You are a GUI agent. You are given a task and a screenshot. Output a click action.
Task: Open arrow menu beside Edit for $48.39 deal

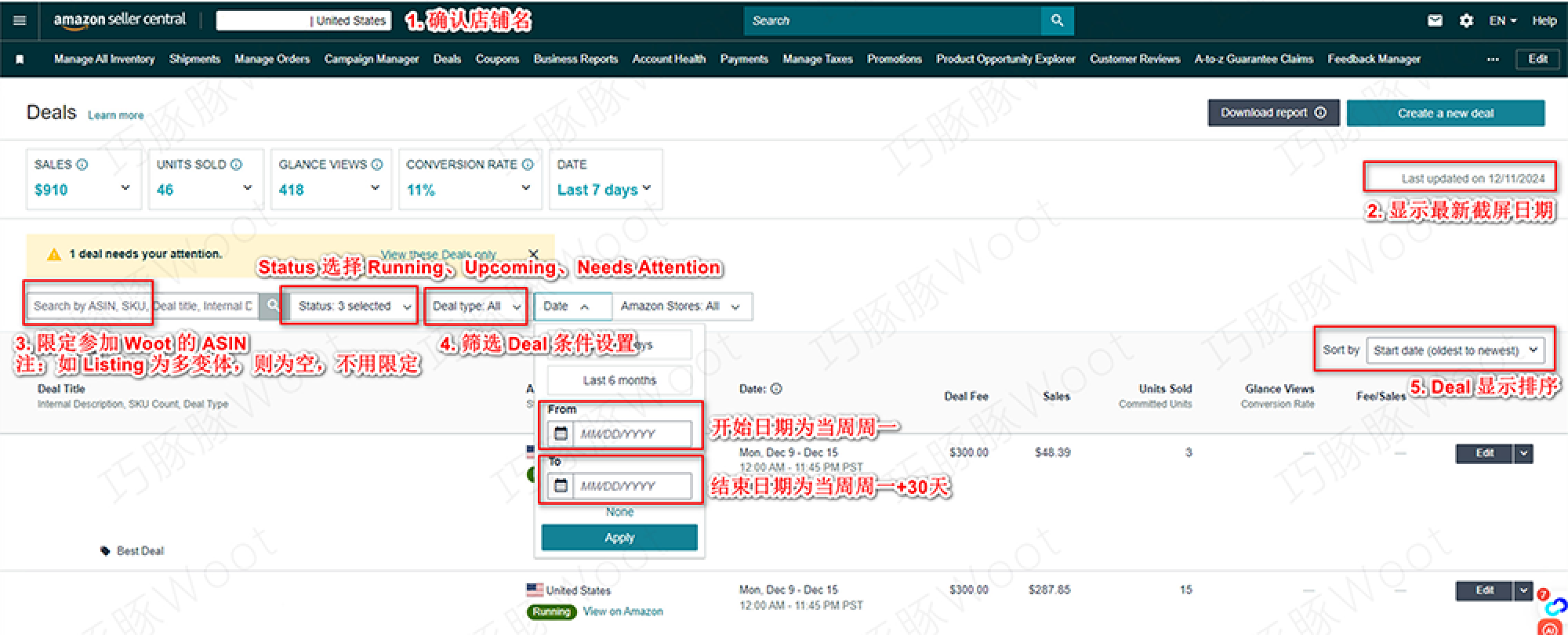click(1523, 453)
